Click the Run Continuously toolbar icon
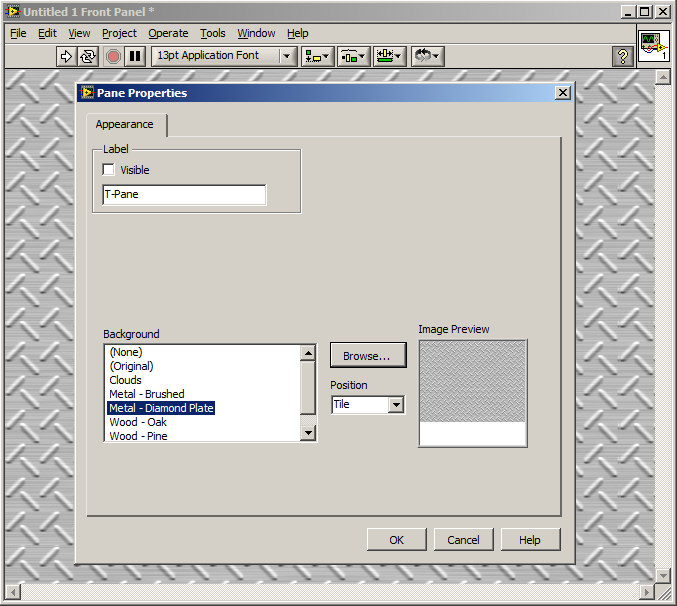The width and height of the screenshot is (677, 606). click(x=88, y=57)
